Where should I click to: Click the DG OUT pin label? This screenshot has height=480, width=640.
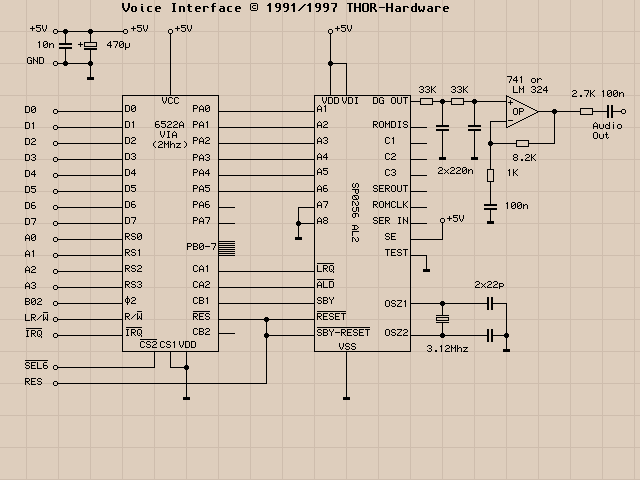(x=390, y=101)
